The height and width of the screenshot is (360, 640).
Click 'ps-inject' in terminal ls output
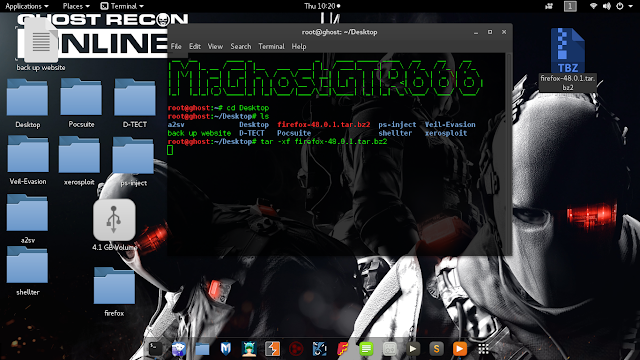point(397,124)
